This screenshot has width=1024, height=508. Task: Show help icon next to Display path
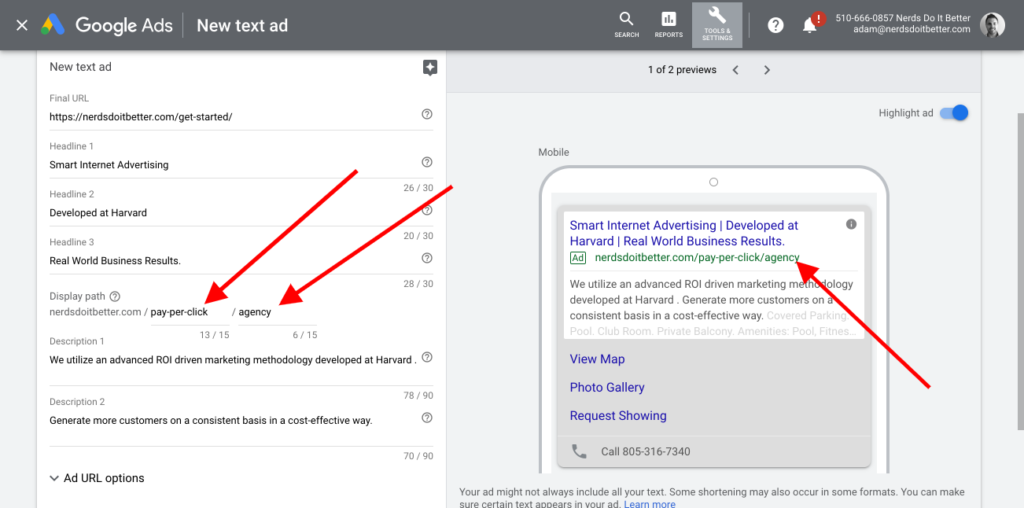(115, 296)
